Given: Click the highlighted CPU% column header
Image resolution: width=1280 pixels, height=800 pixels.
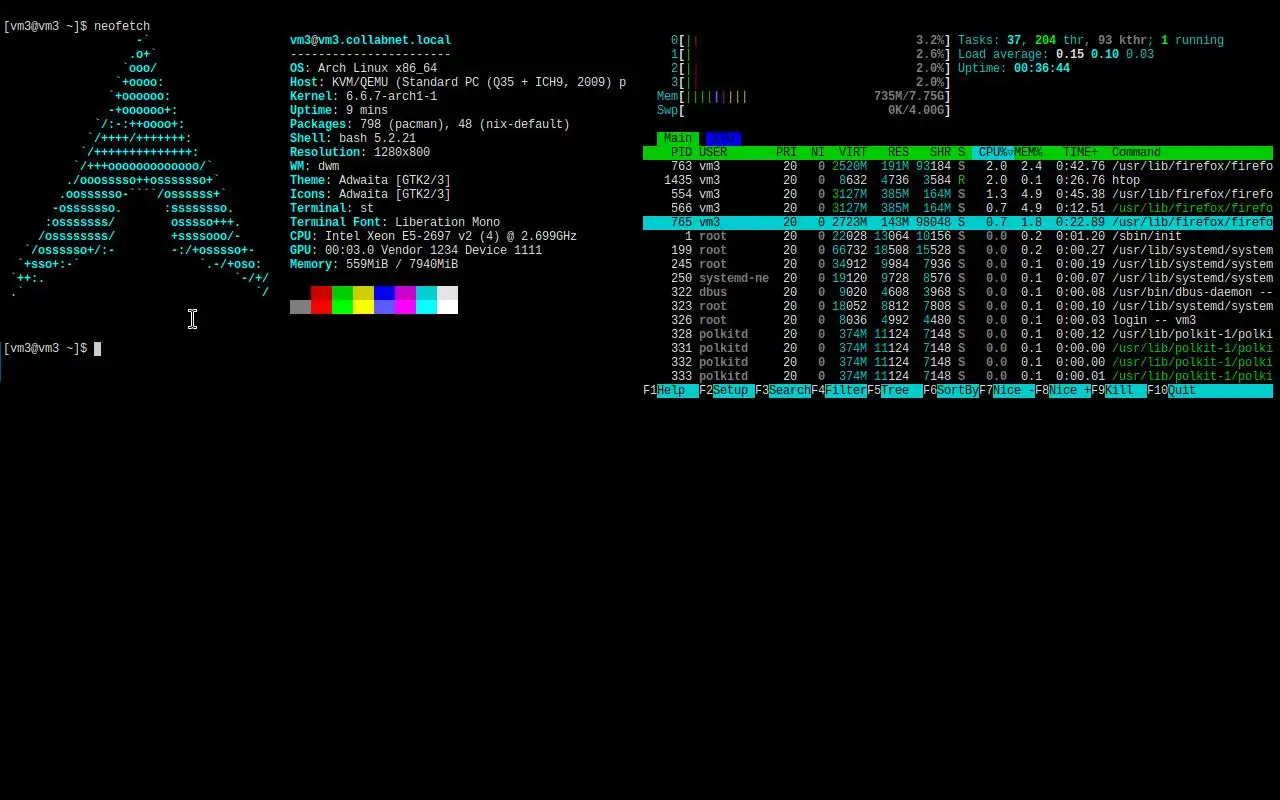Looking at the screenshot, I should click(x=993, y=152).
